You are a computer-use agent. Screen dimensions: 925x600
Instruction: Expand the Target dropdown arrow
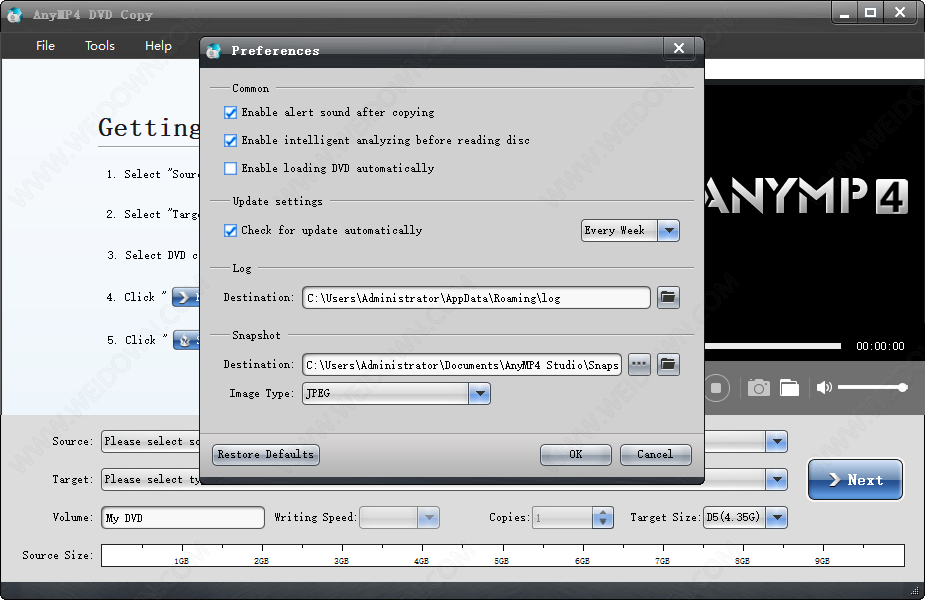[x=777, y=480]
